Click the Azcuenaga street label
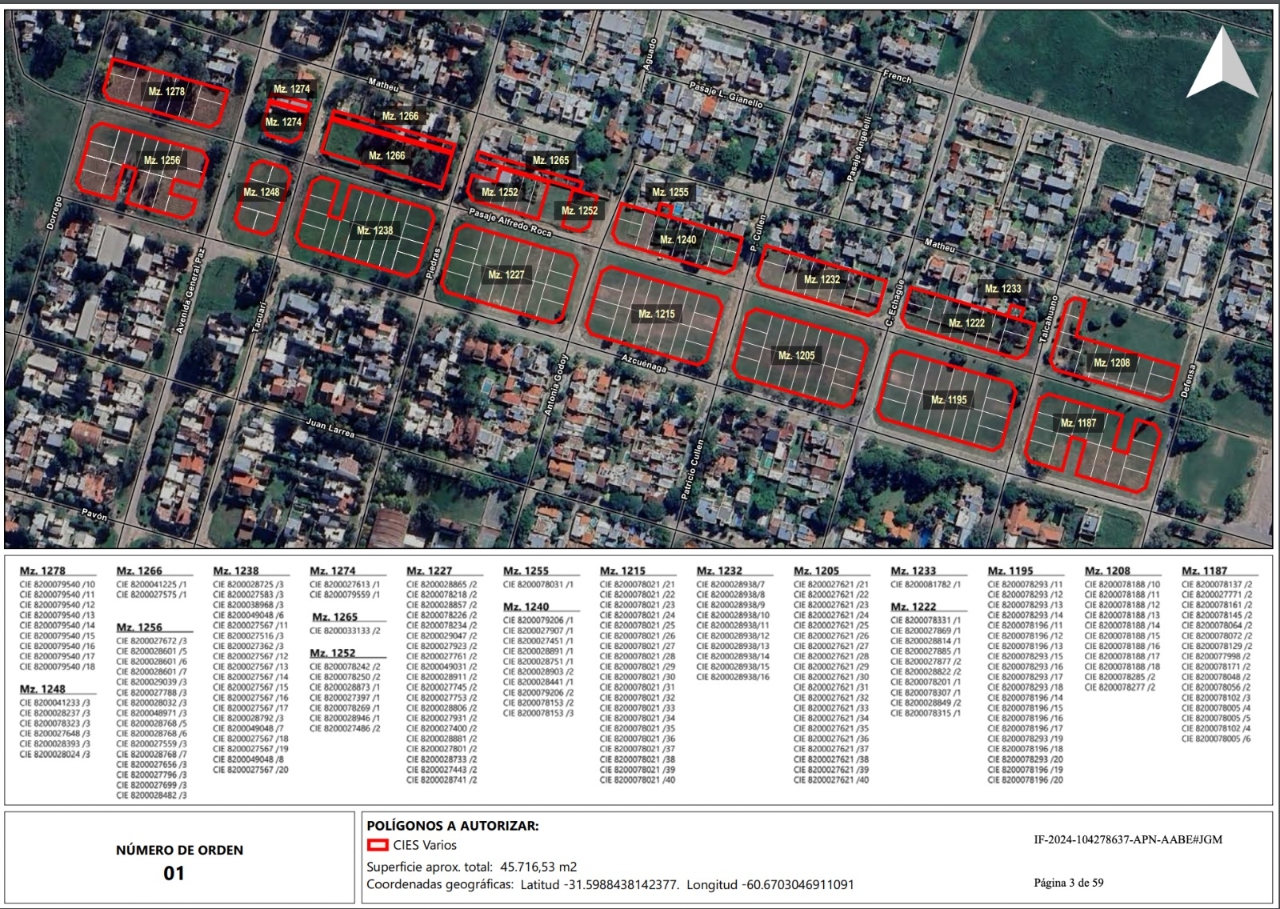Image resolution: width=1280 pixels, height=909 pixels. [643, 360]
